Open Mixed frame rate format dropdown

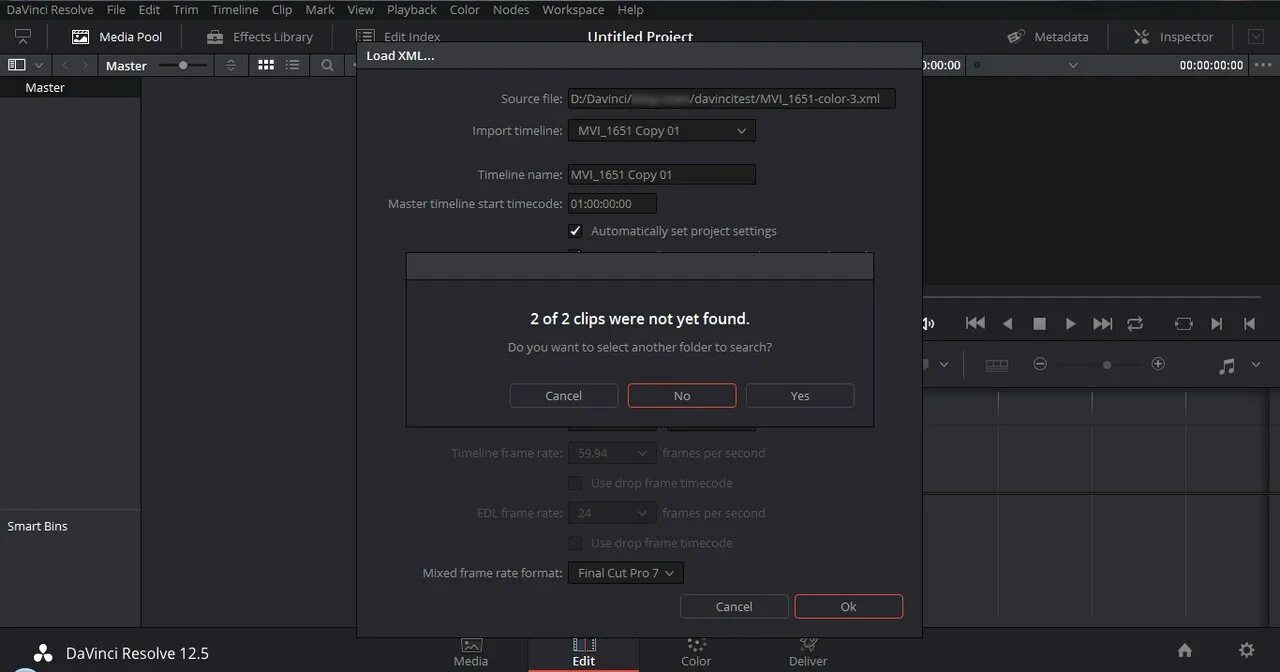[x=626, y=573]
